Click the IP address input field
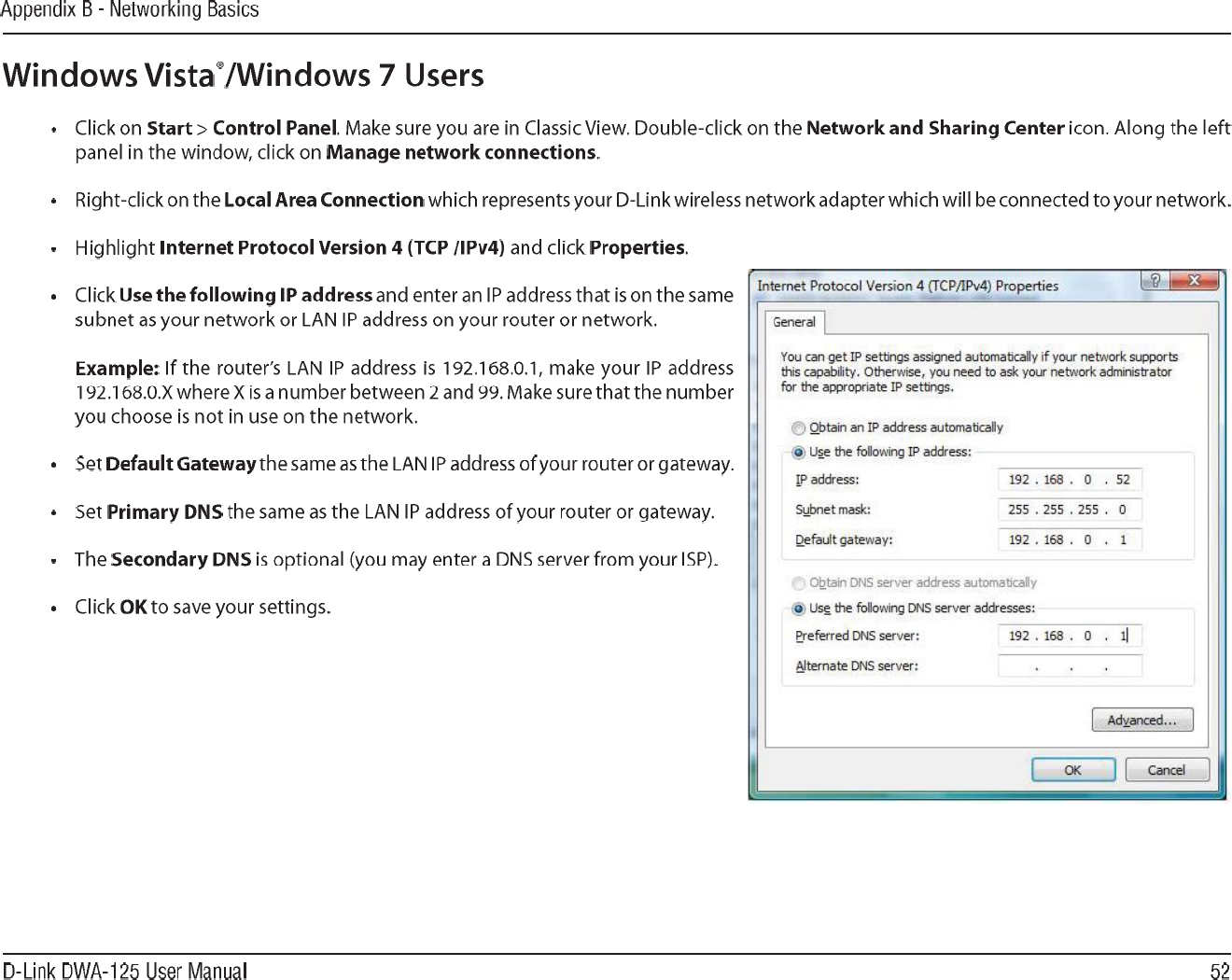The width and height of the screenshot is (1232, 980). [x=1070, y=480]
